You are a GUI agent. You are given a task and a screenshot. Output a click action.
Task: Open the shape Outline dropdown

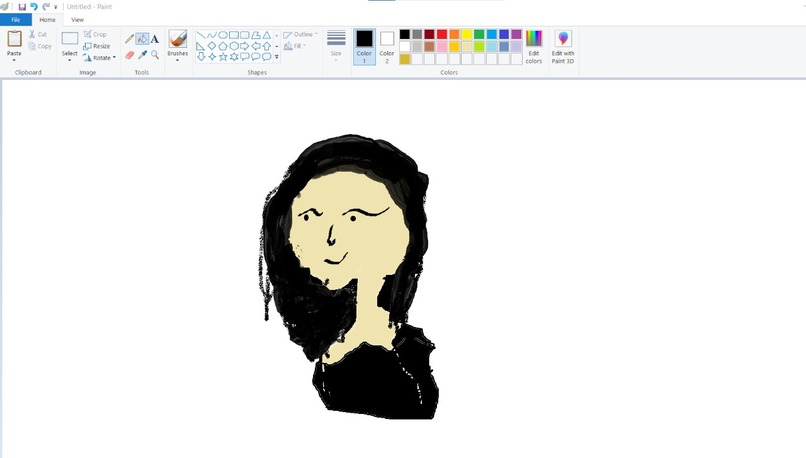point(301,34)
